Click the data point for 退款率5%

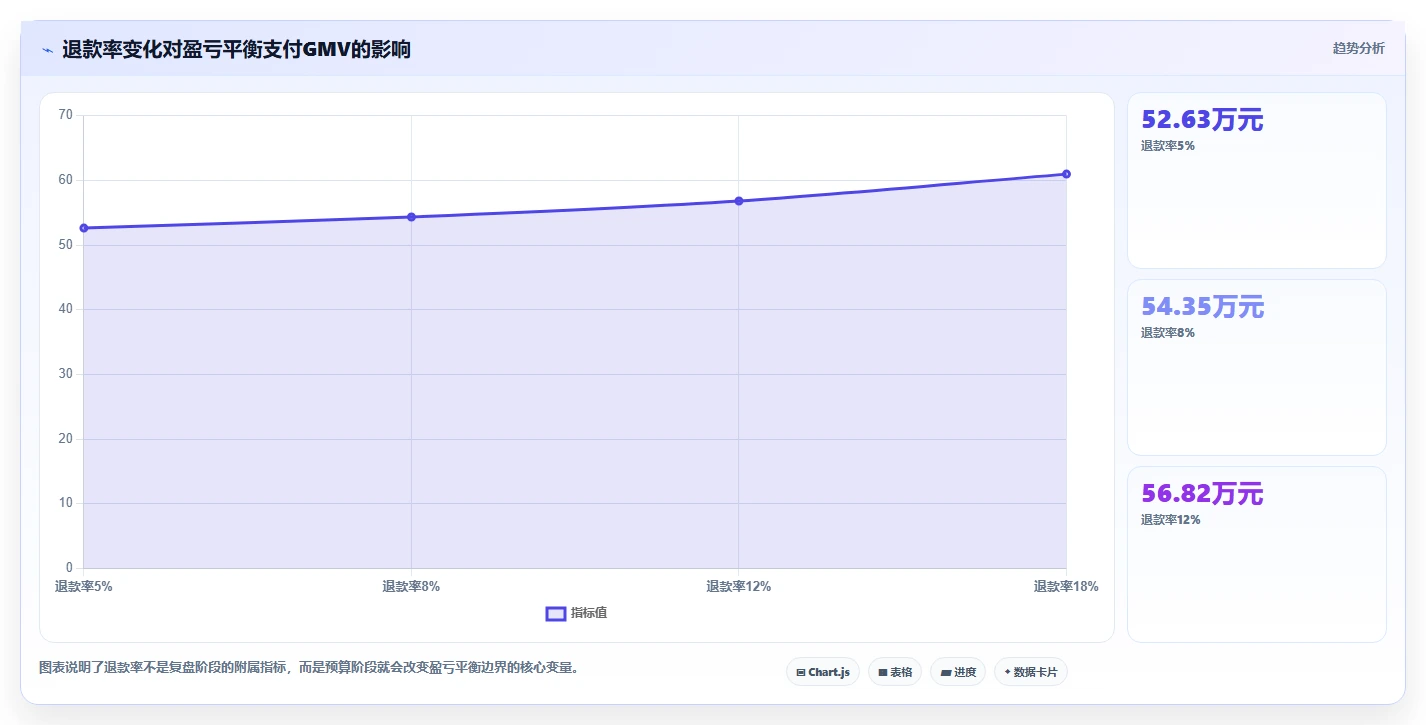(x=84, y=228)
